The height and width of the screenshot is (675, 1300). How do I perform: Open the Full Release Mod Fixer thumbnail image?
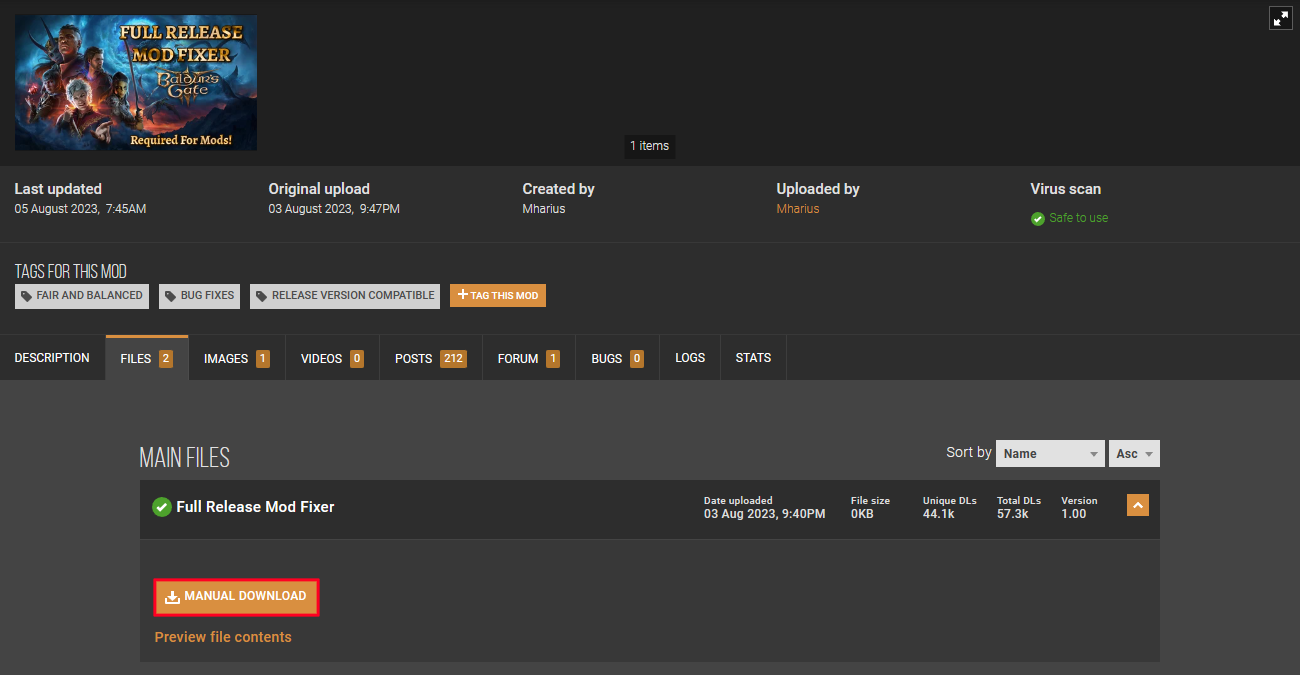(x=136, y=83)
